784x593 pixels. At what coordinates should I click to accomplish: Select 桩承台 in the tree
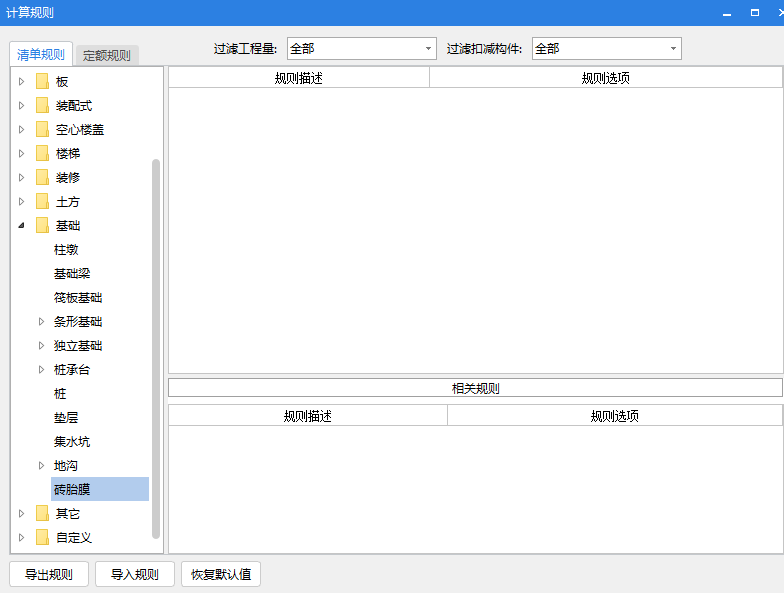click(72, 370)
